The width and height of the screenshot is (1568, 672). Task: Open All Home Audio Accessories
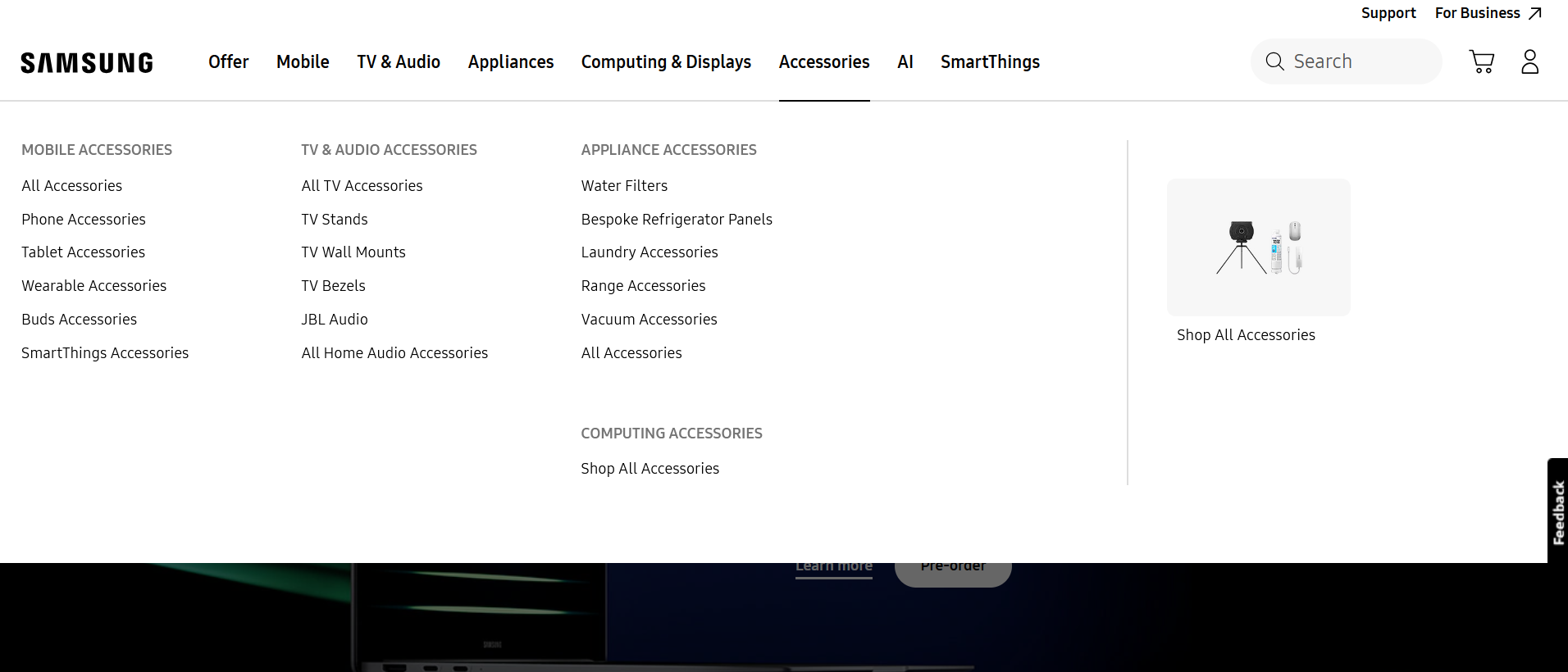[x=394, y=353]
